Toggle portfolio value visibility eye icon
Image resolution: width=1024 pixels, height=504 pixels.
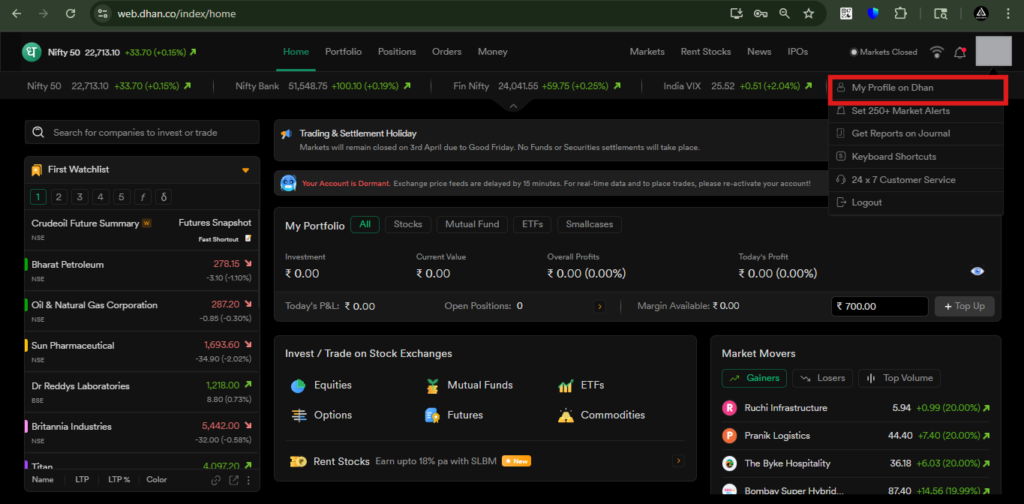click(x=977, y=271)
